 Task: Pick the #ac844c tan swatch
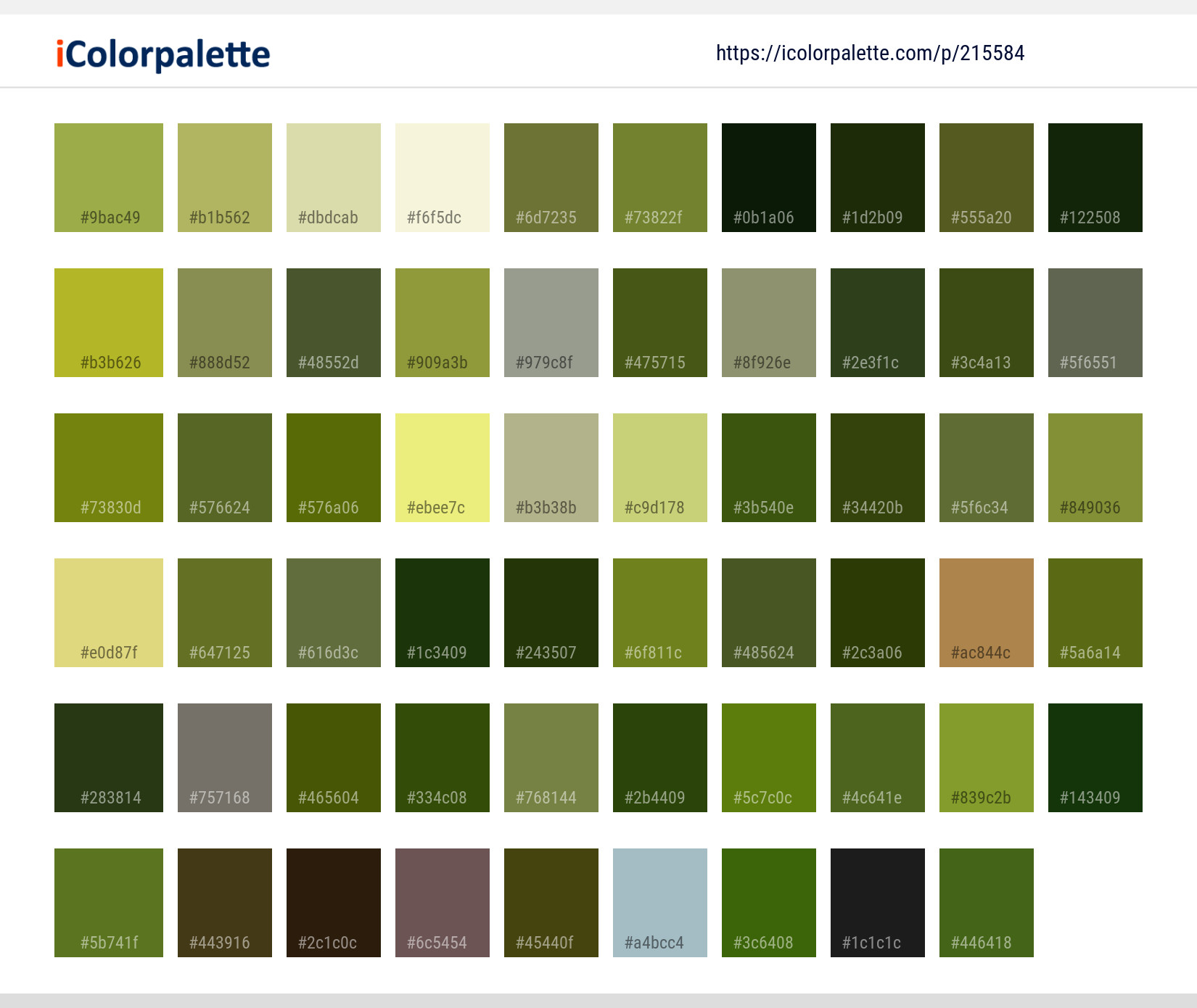point(987,613)
